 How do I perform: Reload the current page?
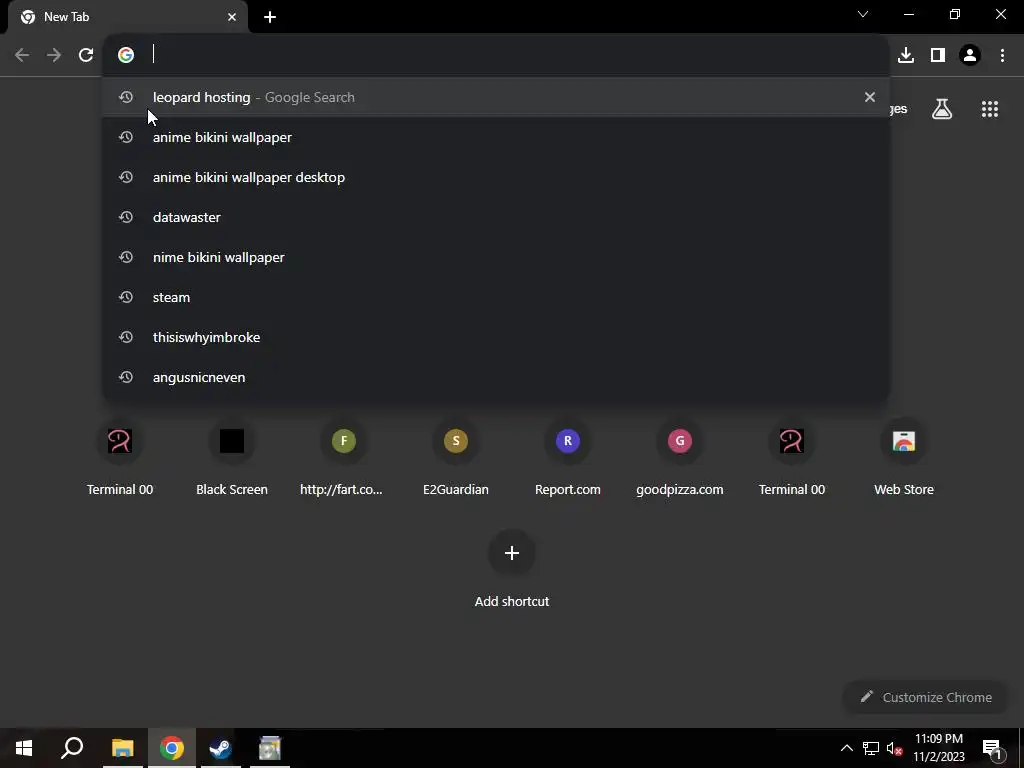[86, 55]
